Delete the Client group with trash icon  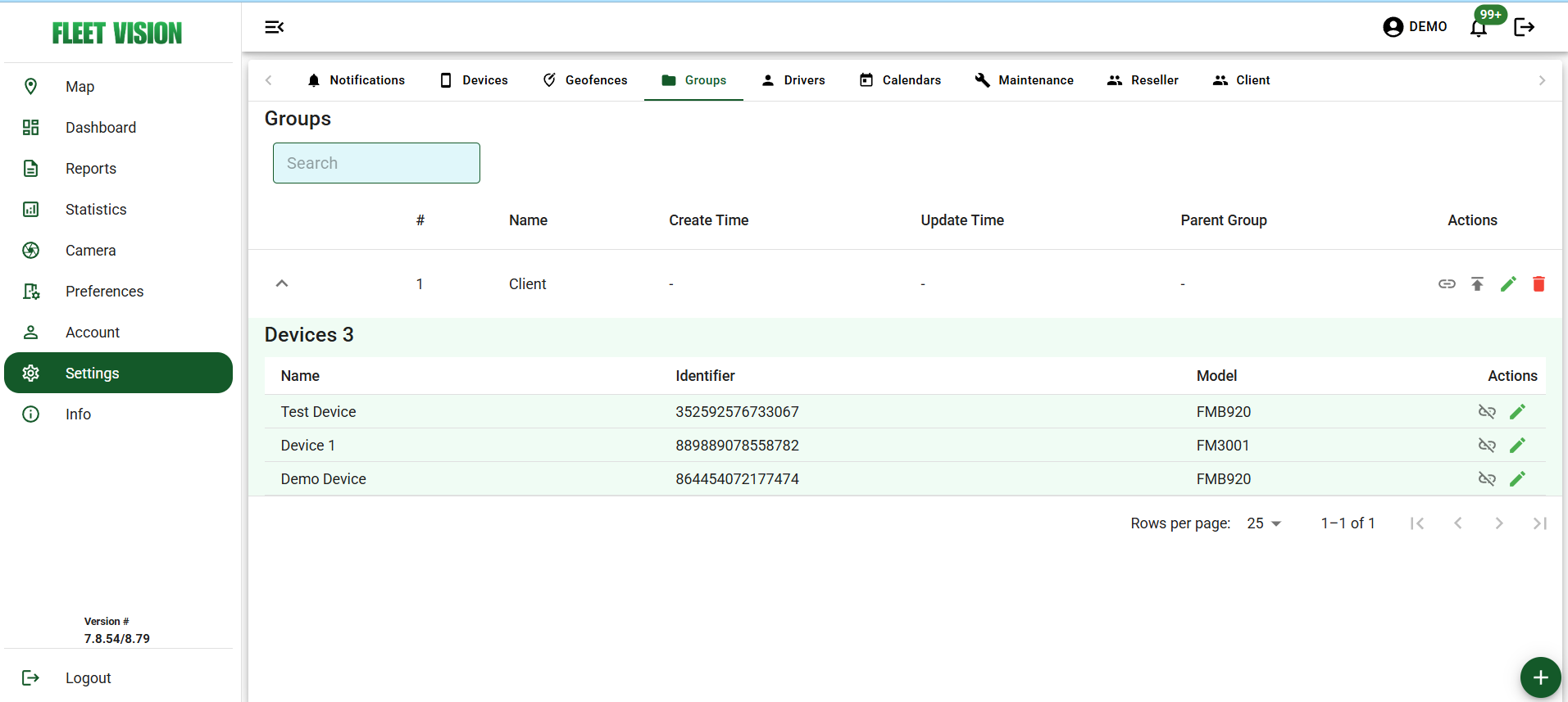(1538, 283)
